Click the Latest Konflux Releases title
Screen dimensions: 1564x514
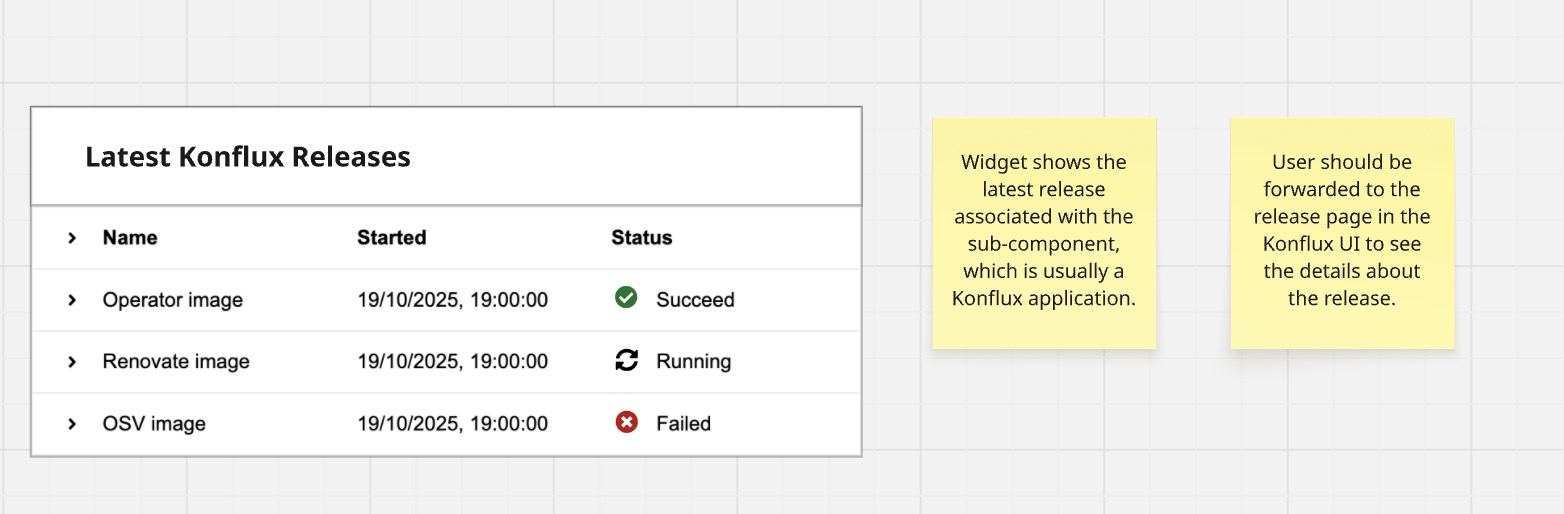(x=248, y=157)
